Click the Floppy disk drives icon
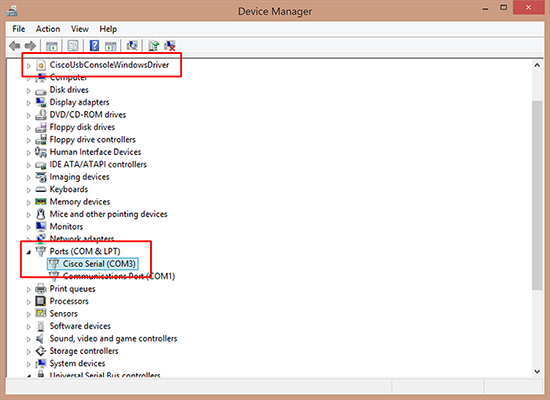The height and width of the screenshot is (400, 550). point(41,127)
